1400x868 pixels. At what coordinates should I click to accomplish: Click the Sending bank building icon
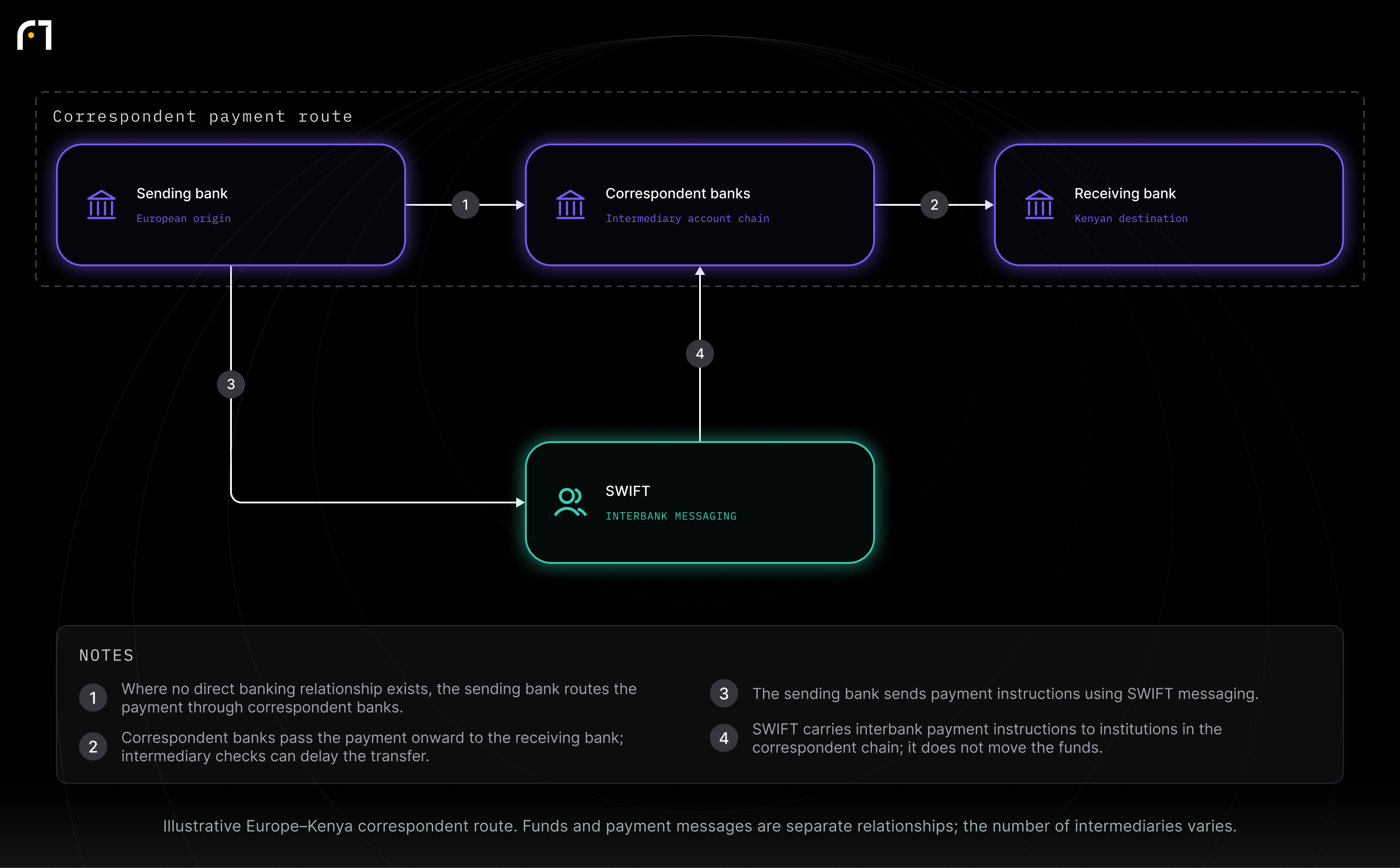[101, 205]
